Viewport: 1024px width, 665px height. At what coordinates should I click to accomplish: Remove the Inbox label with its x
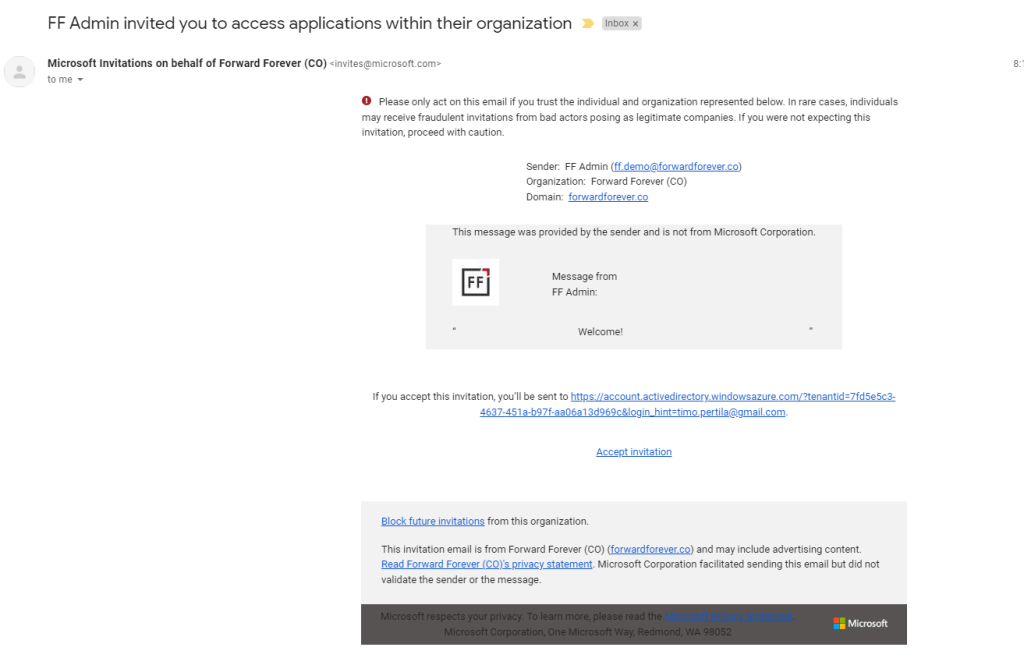[x=636, y=23]
